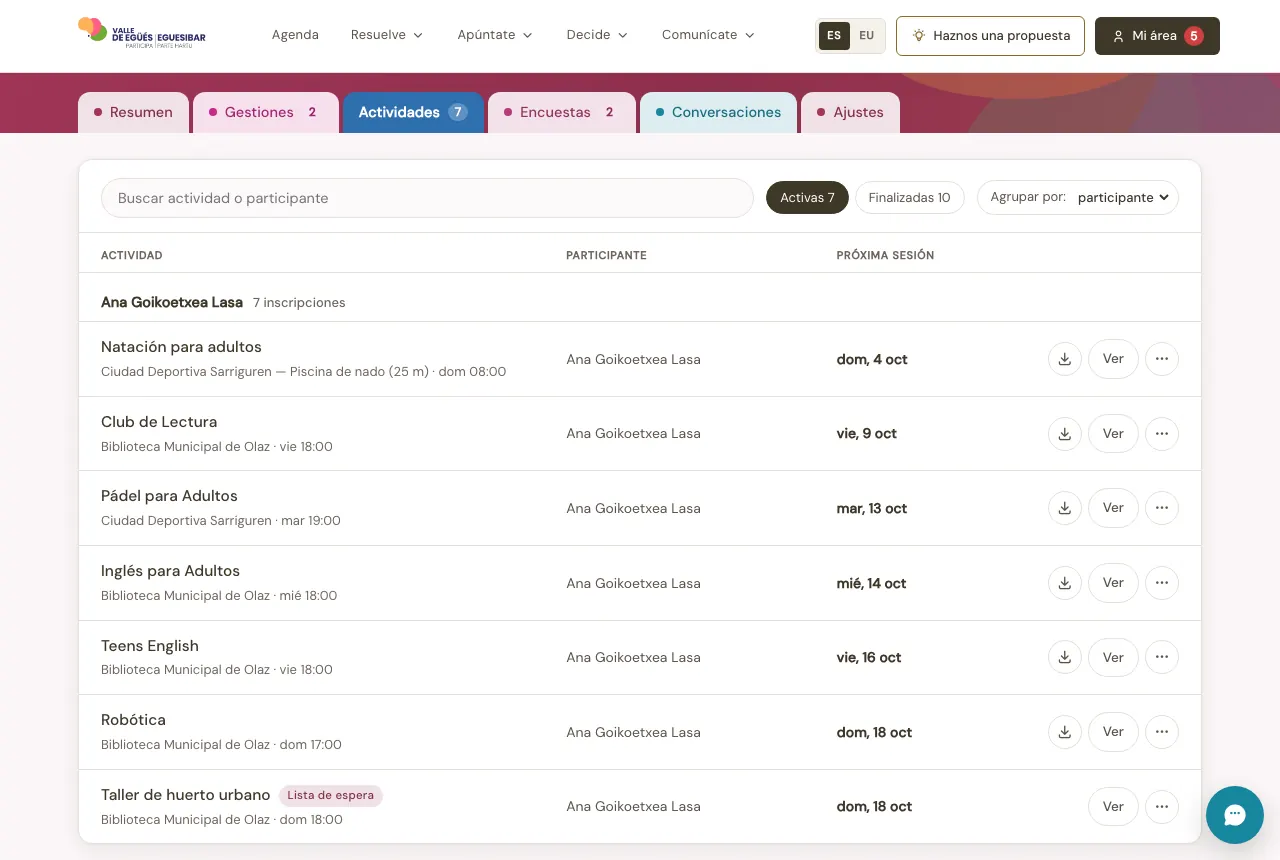Click the mar, 13 oct session date

tap(872, 508)
